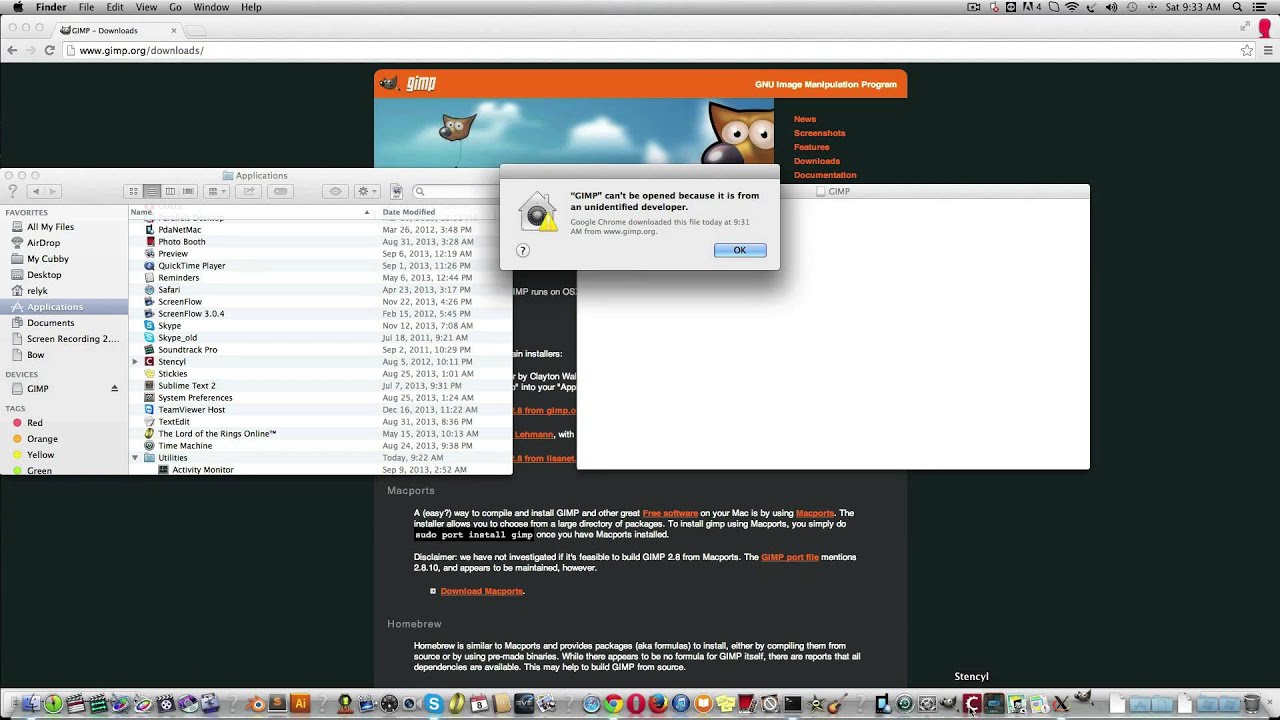The height and width of the screenshot is (720, 1280).
Task: Sort Finder list by Name column
Action: [x=250, y=212]
